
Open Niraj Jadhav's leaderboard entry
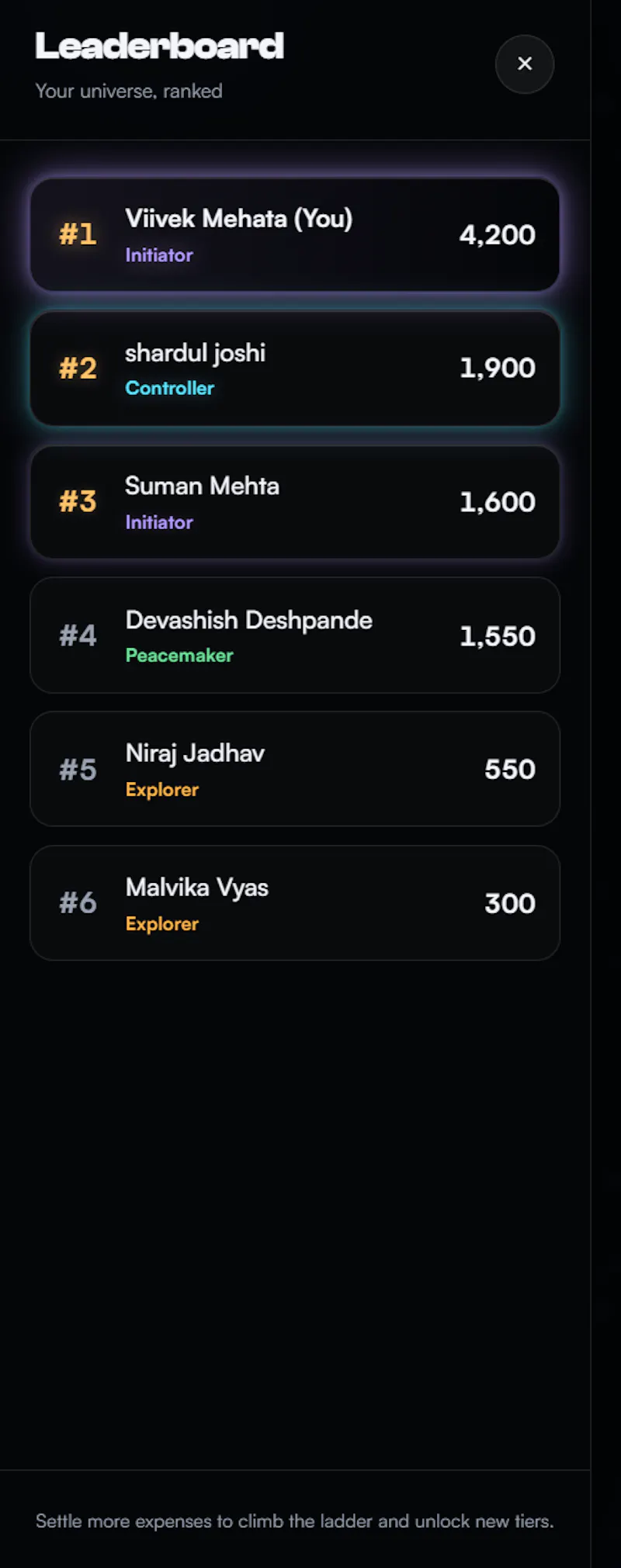[295, 769]
